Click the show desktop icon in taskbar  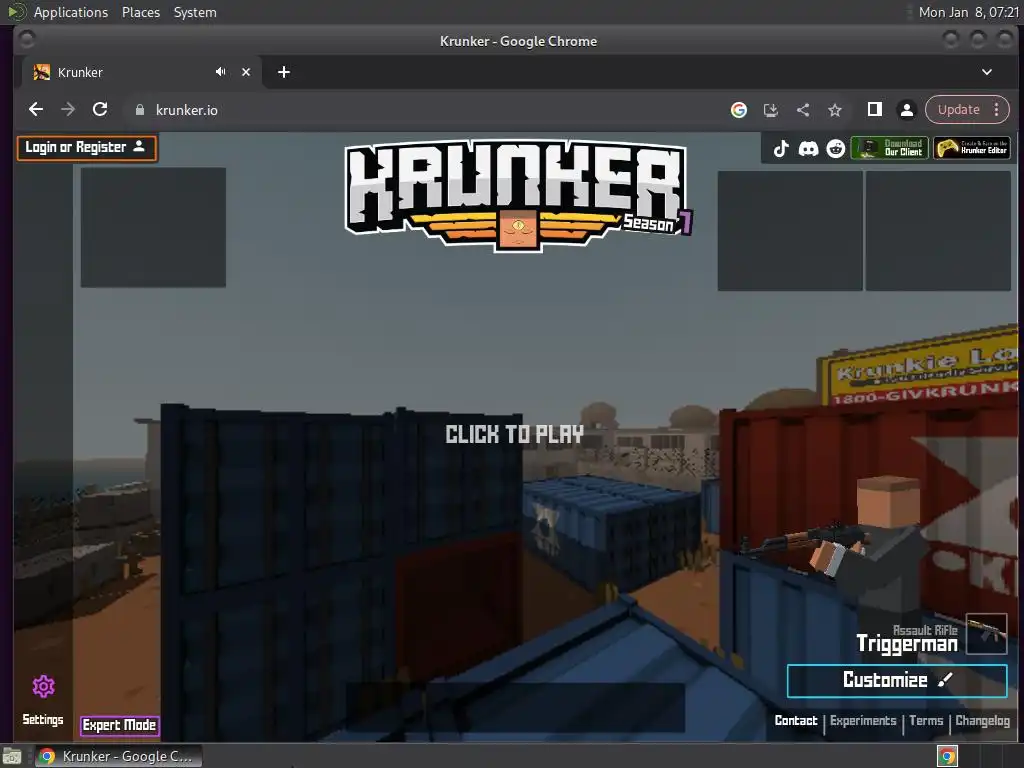12,756
